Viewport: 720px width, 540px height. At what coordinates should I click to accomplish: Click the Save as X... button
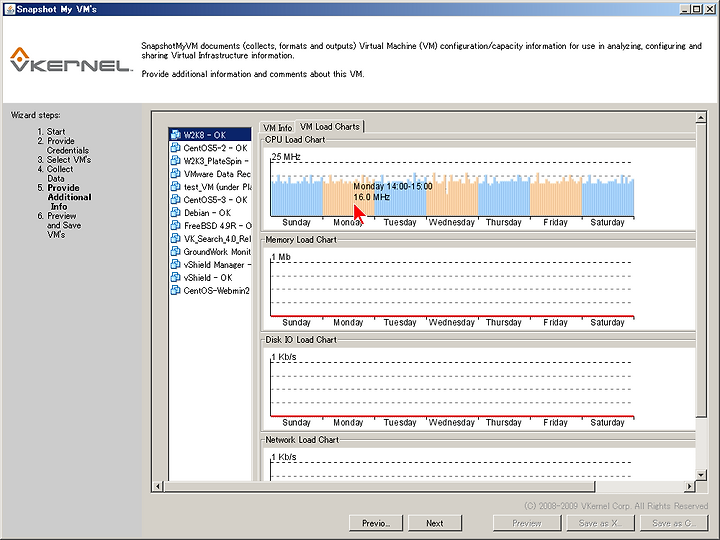(600, 523)
